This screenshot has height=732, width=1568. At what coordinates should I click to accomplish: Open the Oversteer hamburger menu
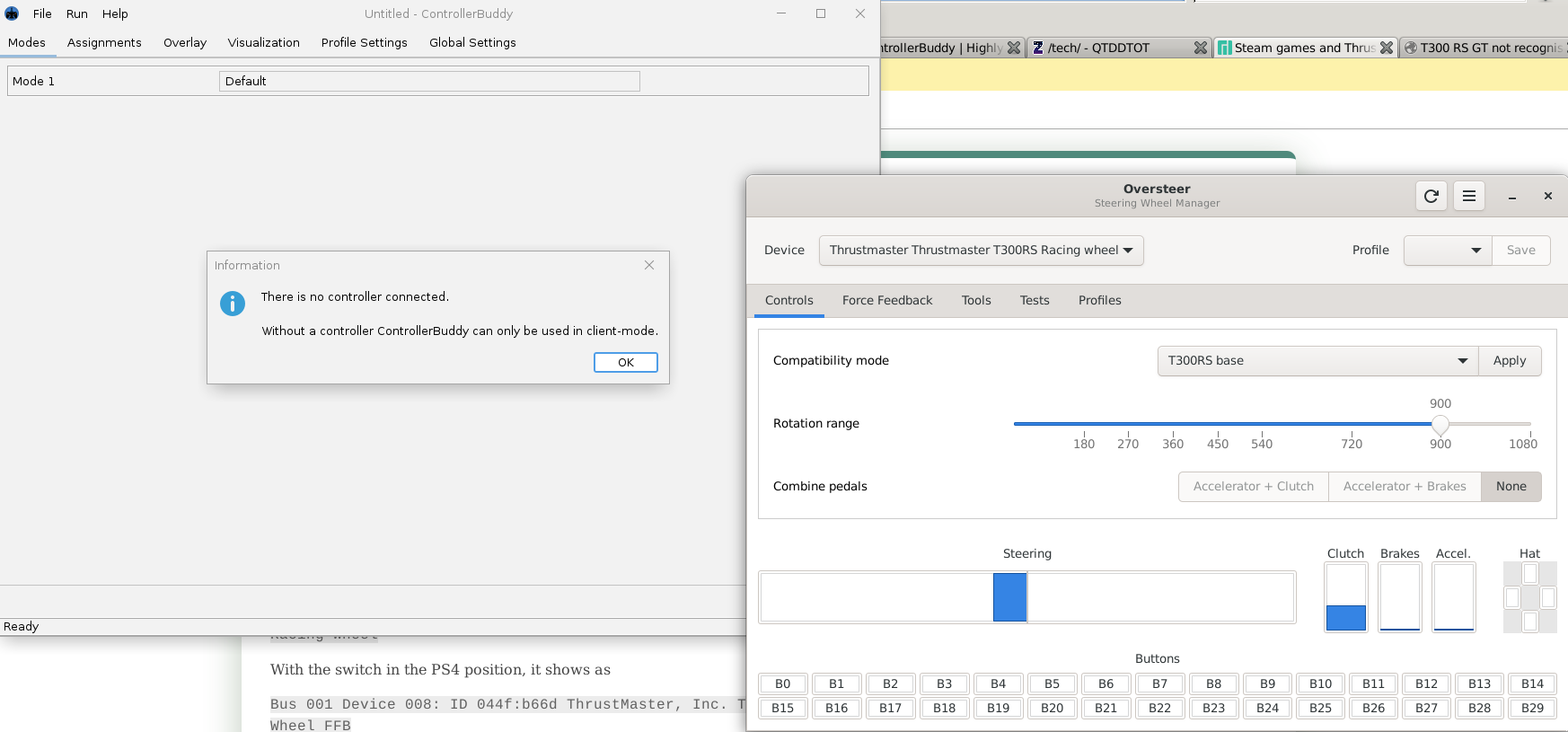tap(1469, 196)
